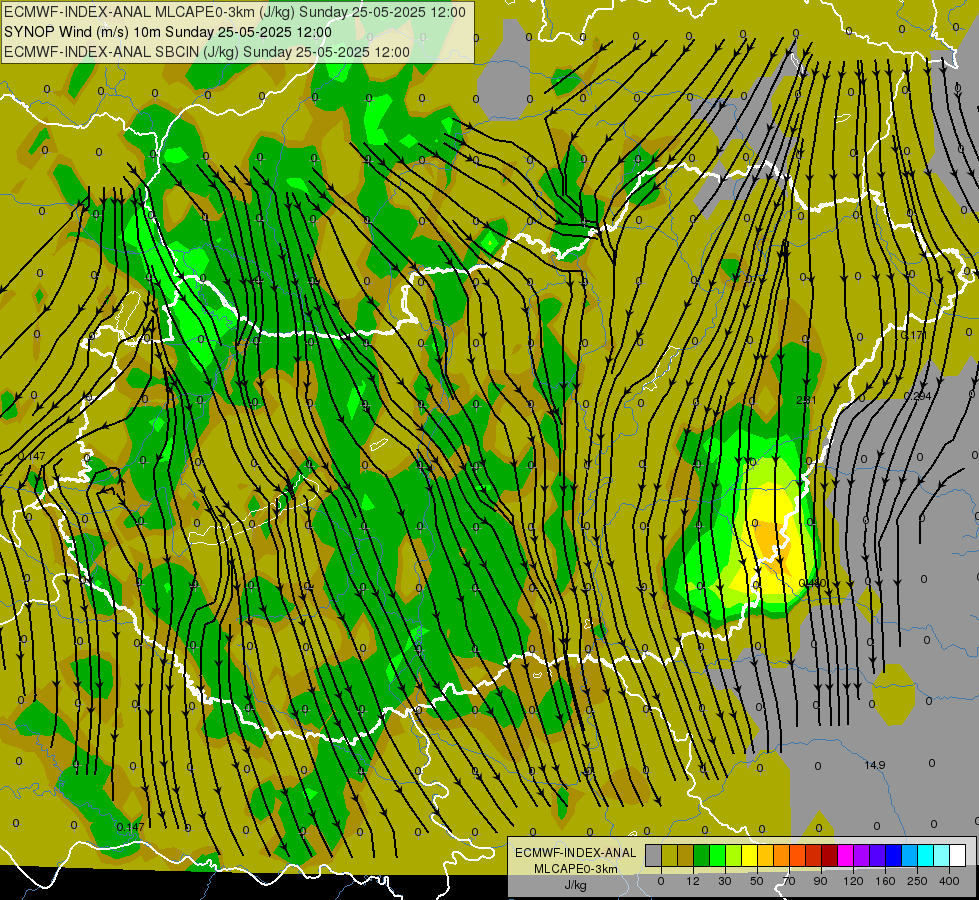Click the red legend swatch before 90
Screen dimensions: 979x900
pos(814,855)
